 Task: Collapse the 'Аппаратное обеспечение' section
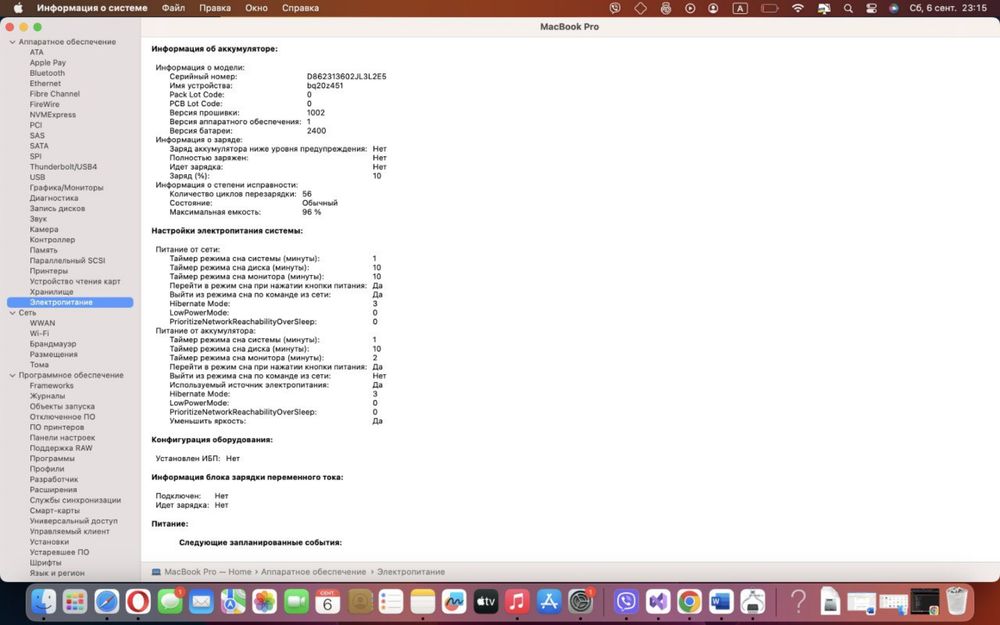(12, 42)
